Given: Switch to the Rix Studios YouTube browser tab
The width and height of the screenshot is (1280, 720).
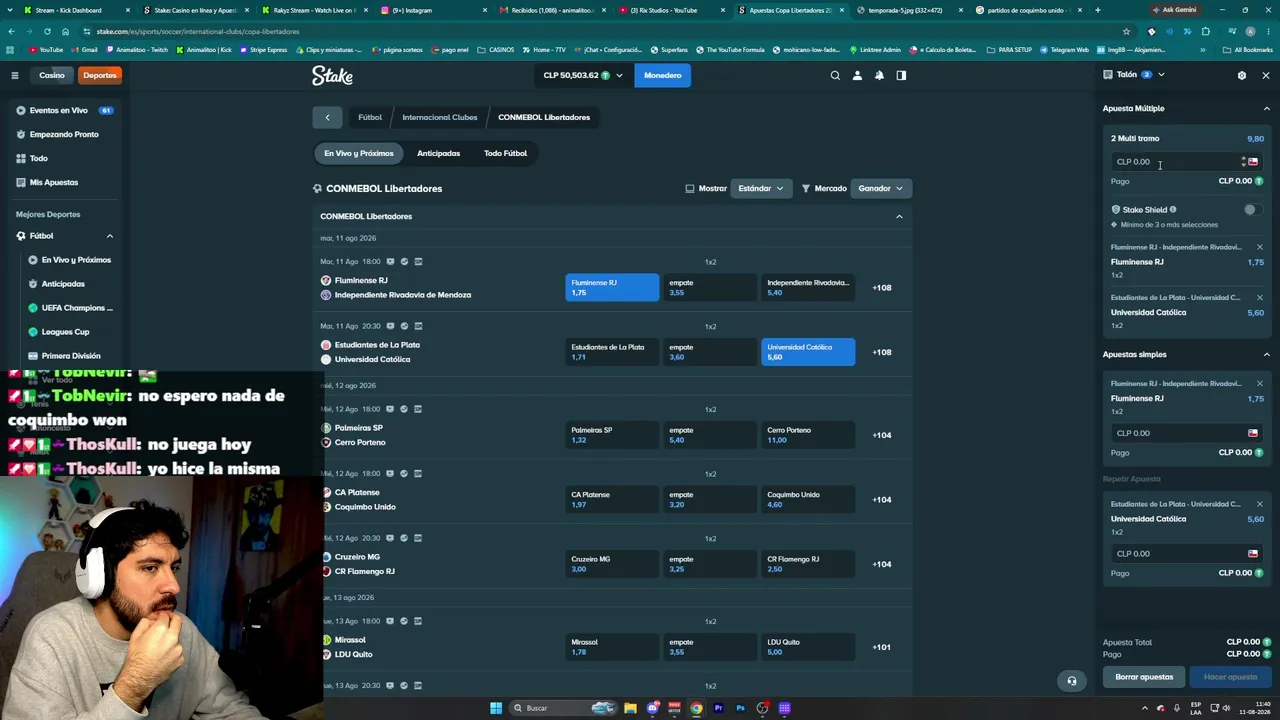Looking at the screenshot, I should pos(671,10).
